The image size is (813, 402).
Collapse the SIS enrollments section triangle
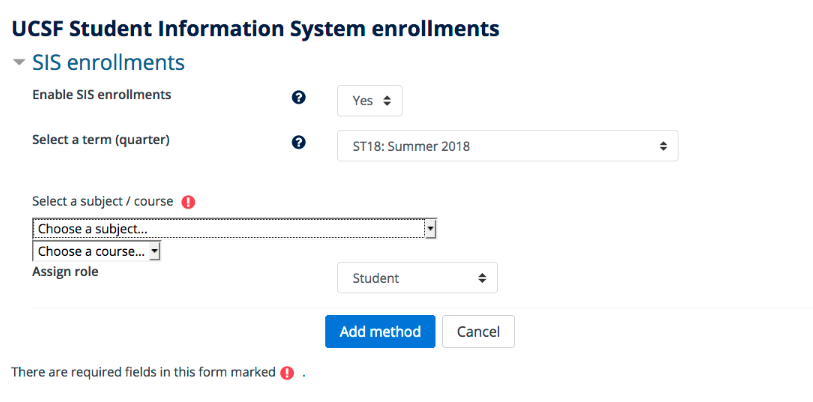coord(19,63)
